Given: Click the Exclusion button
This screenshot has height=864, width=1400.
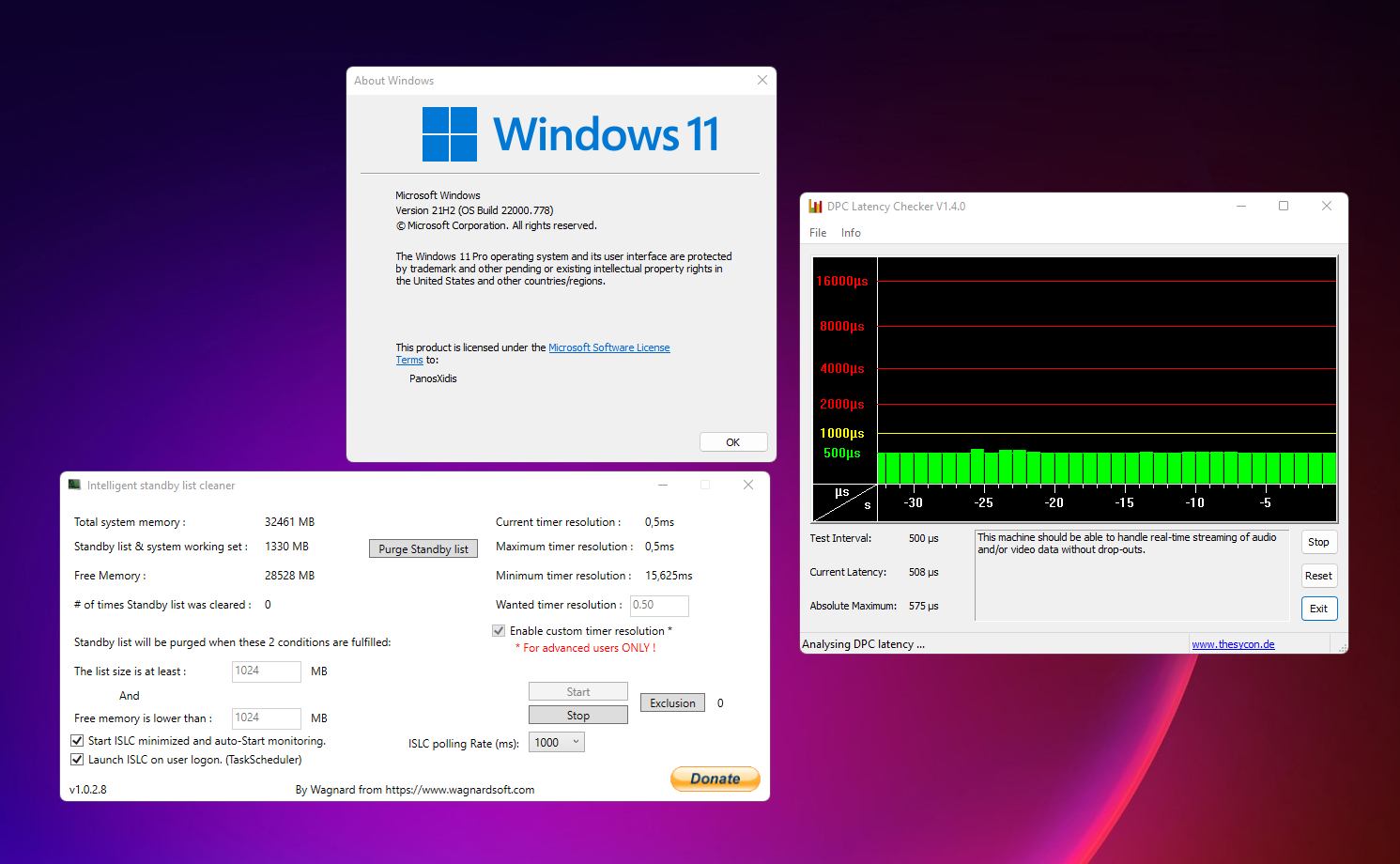Looking at the screenshot, I should pos(673,703).
